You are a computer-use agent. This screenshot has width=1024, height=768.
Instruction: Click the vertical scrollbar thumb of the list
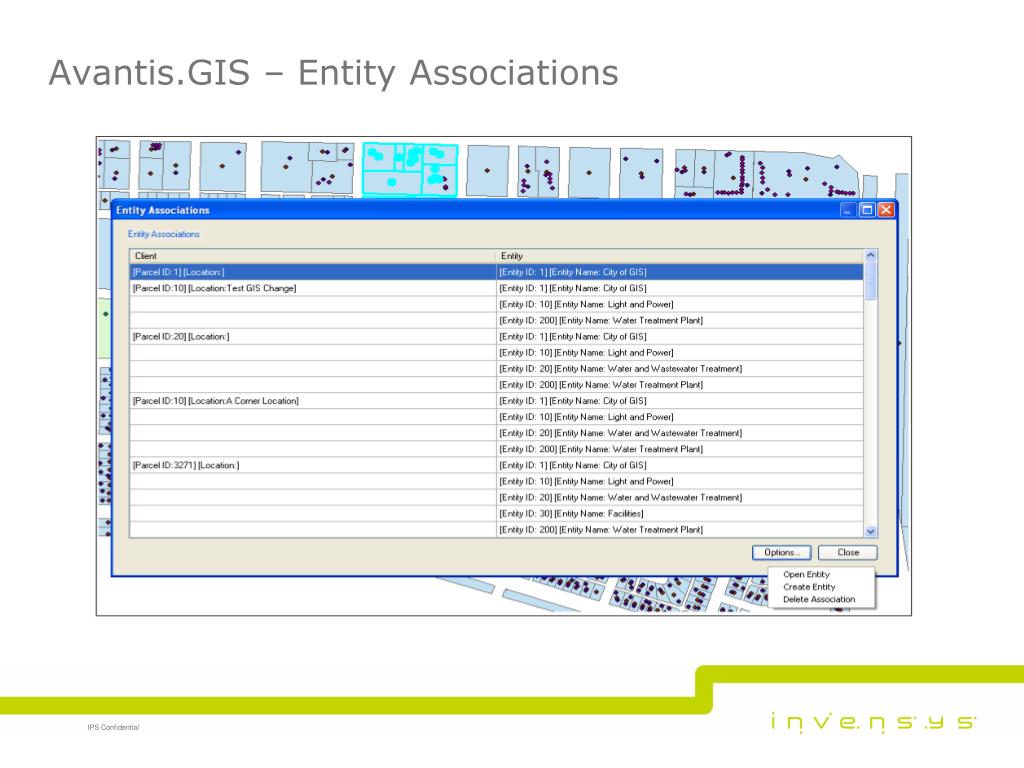point(870,281)
